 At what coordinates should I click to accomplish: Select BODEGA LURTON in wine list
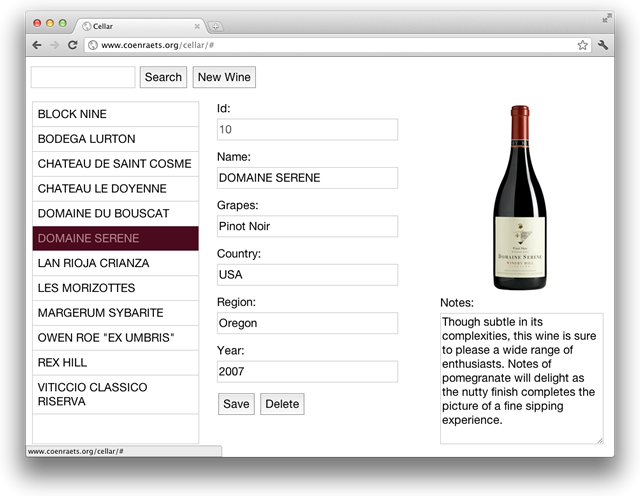116,139
